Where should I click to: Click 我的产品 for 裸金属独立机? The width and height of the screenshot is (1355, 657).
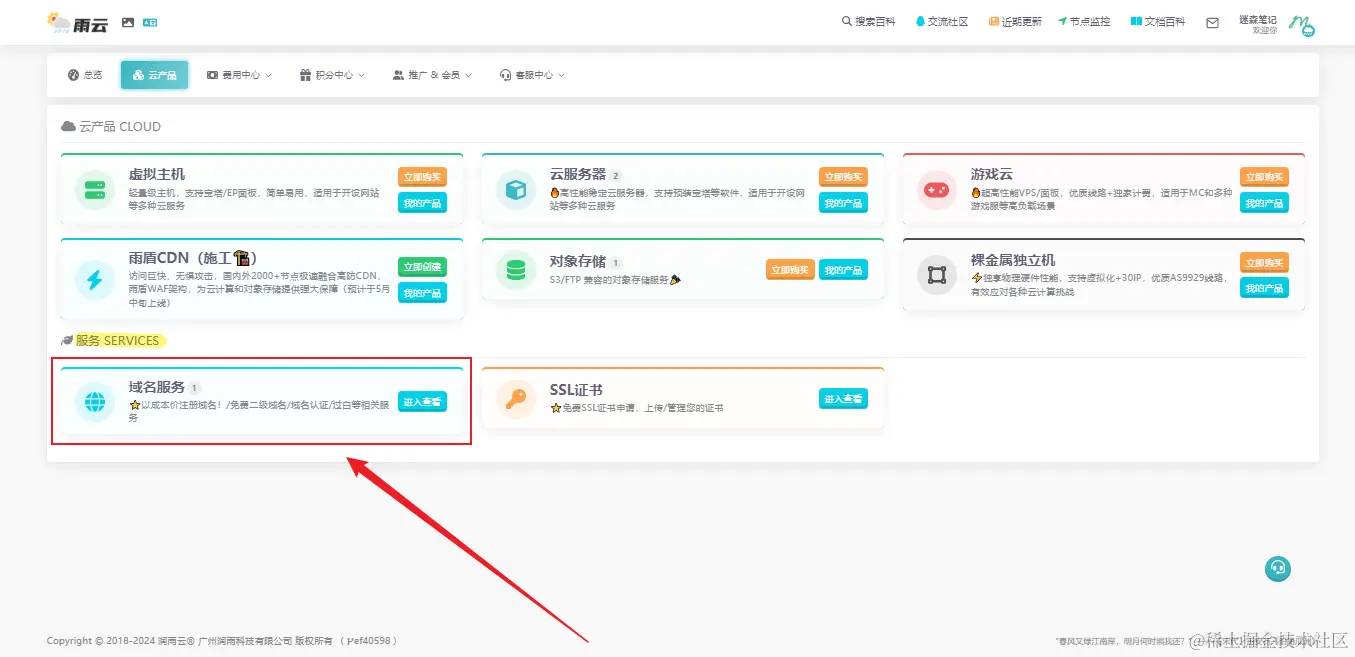[x=1265, y=288]
